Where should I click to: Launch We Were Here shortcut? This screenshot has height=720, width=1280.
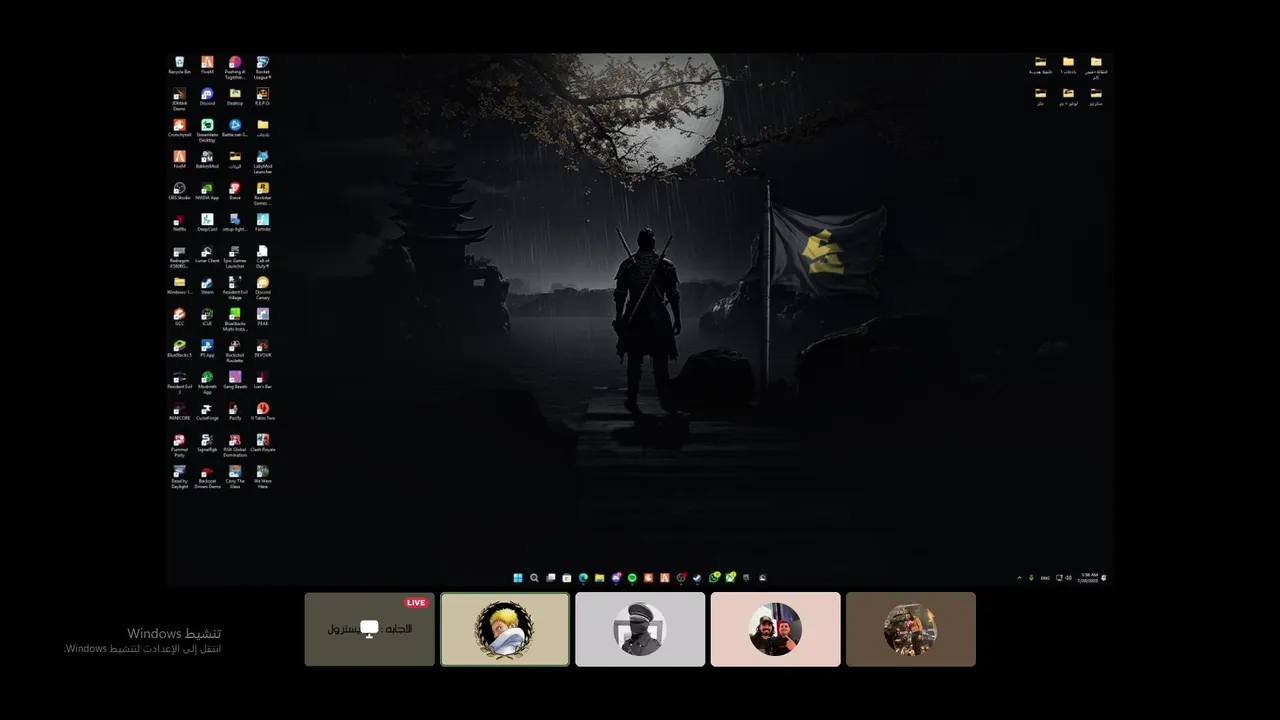click(x=262, y=476)
